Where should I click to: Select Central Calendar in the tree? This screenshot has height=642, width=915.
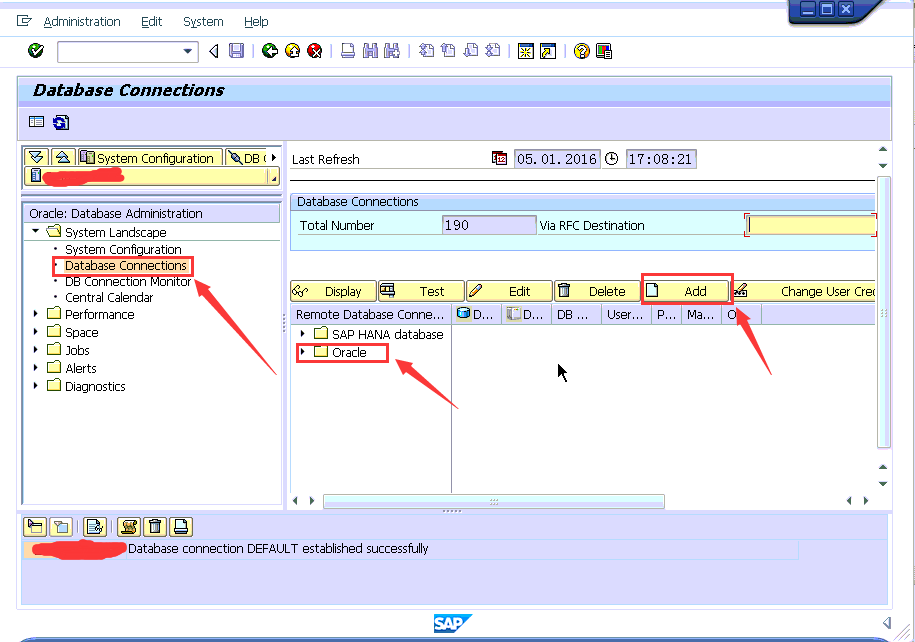click(109, 298)
